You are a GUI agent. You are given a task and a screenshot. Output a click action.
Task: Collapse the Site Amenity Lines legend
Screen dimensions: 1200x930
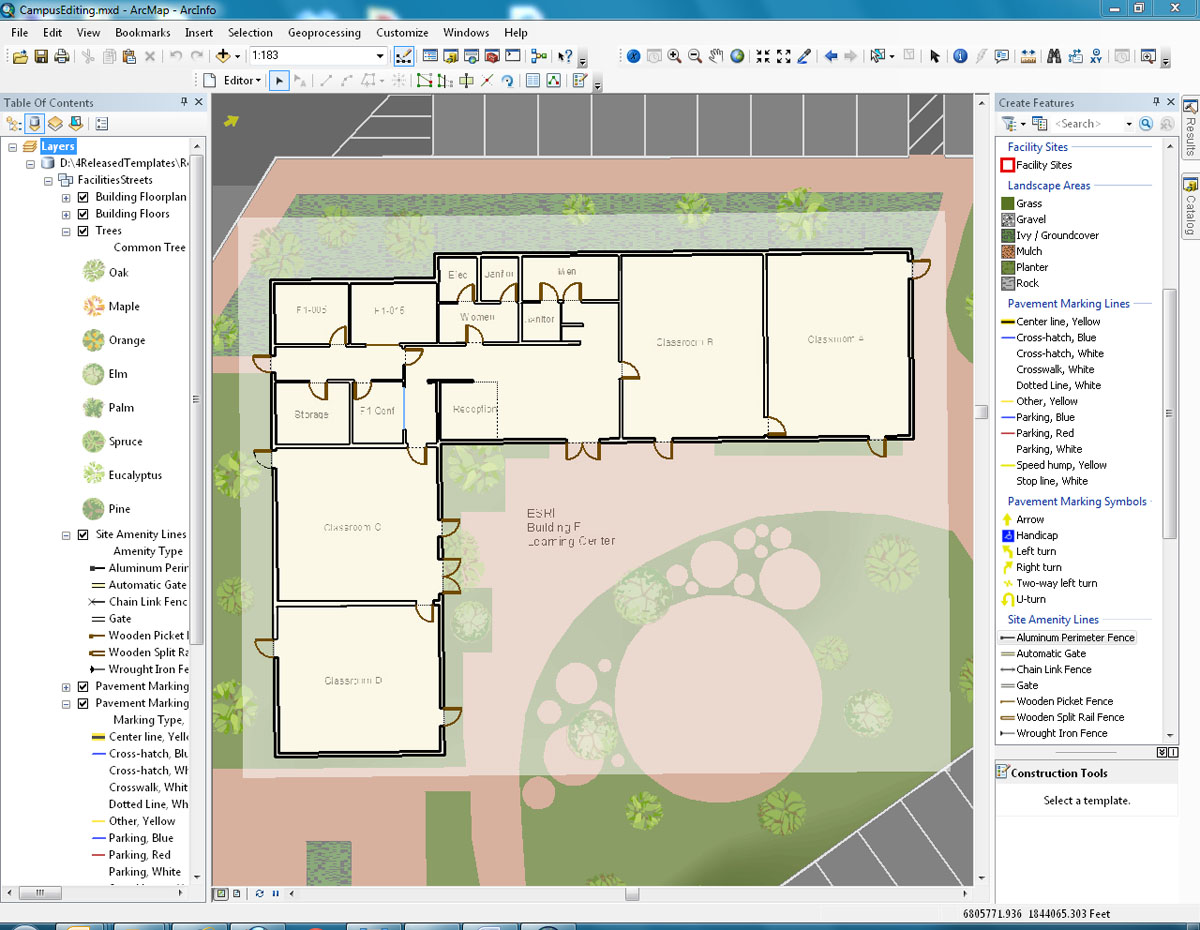(66, 535)
